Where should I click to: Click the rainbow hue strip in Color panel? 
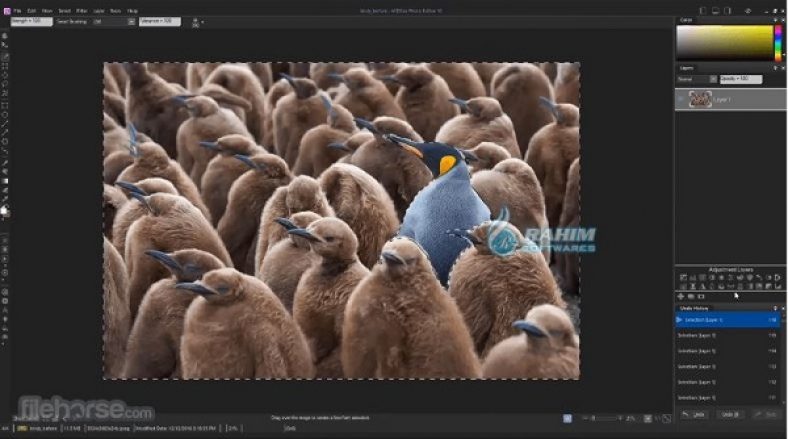778,43
